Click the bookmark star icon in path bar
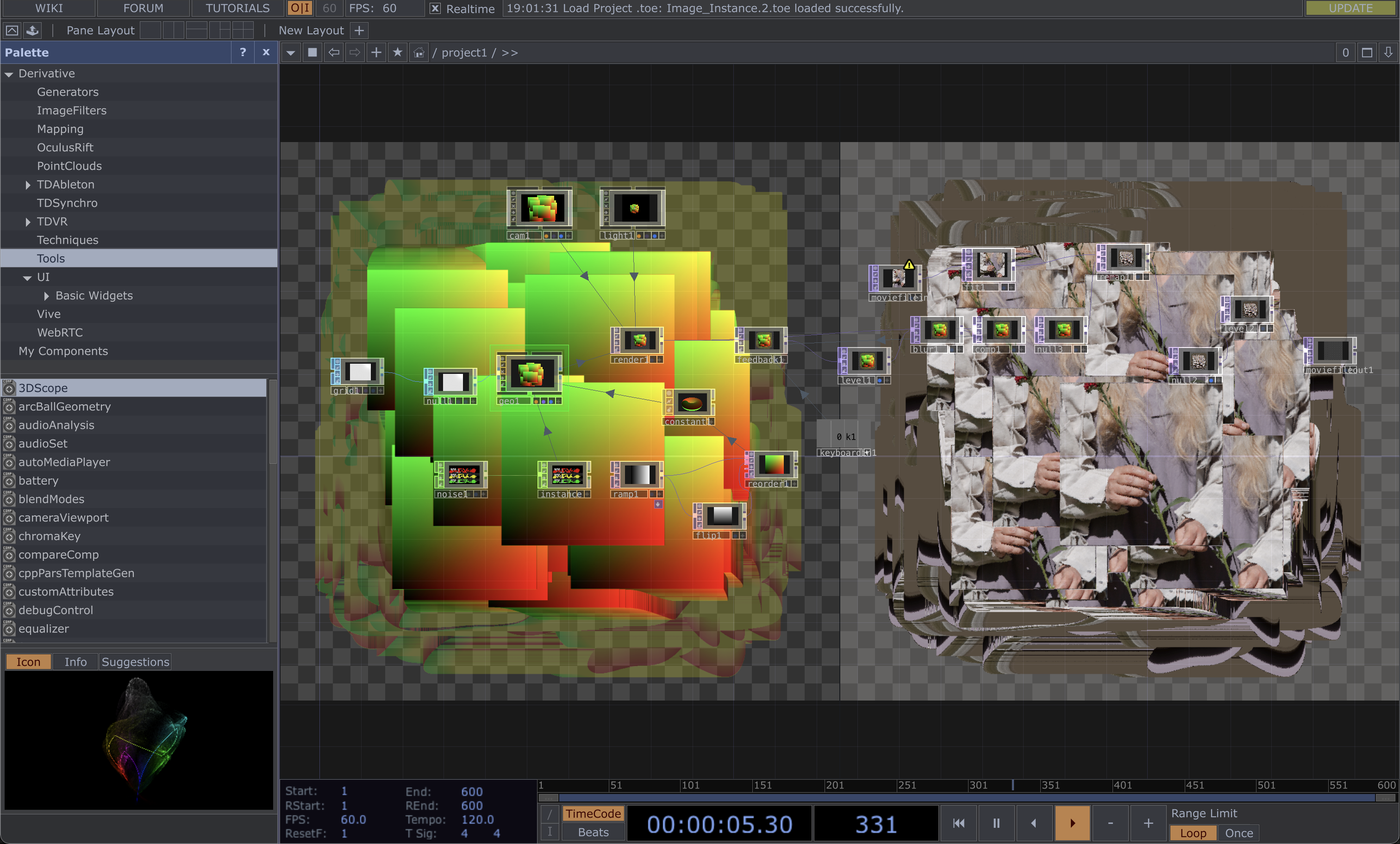This screenshot has width=1400, height=844. coord(397,52)
